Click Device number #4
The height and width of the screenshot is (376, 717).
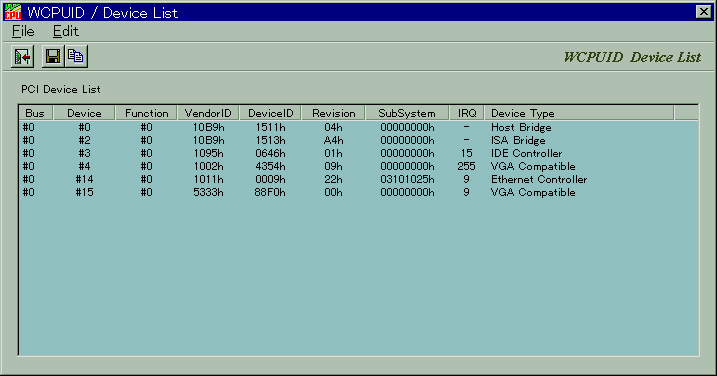point(84,167)
